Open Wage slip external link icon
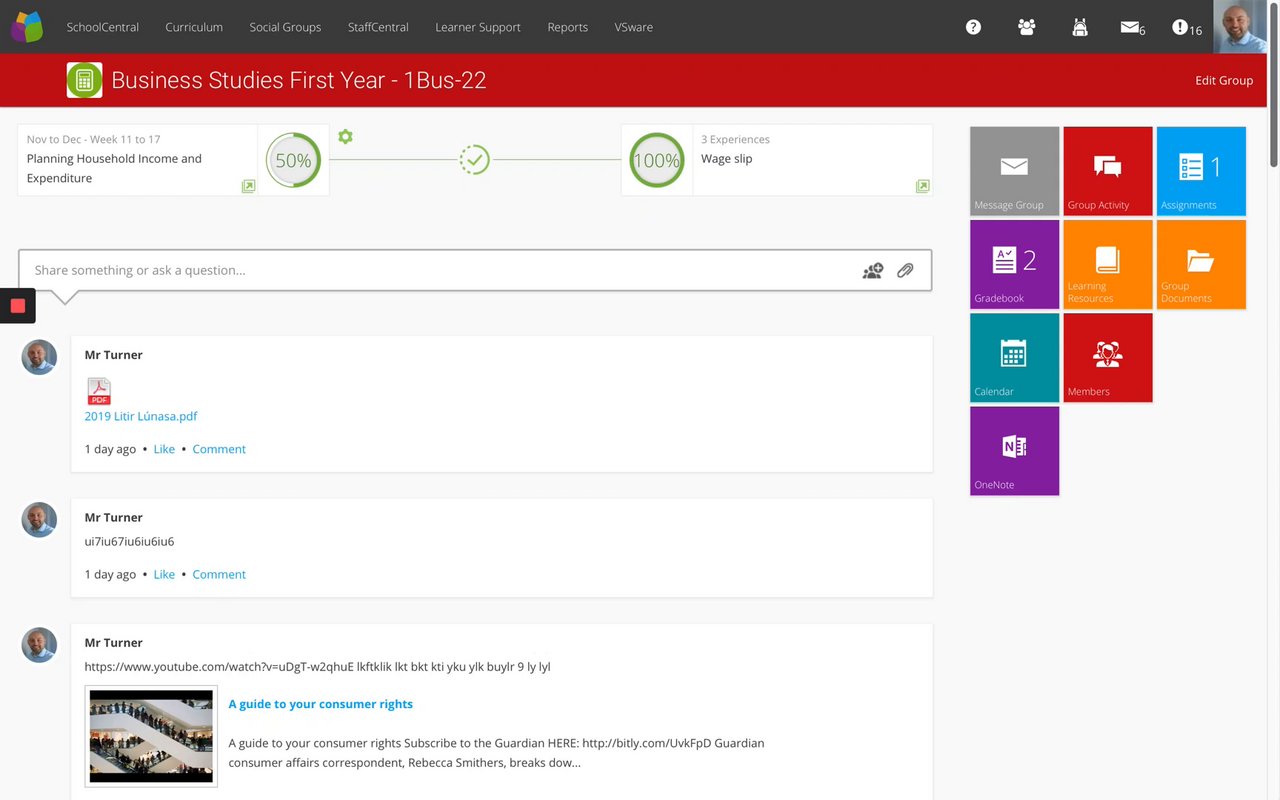The width and height of the screenshot is (1280, 800). click(922, 186)
